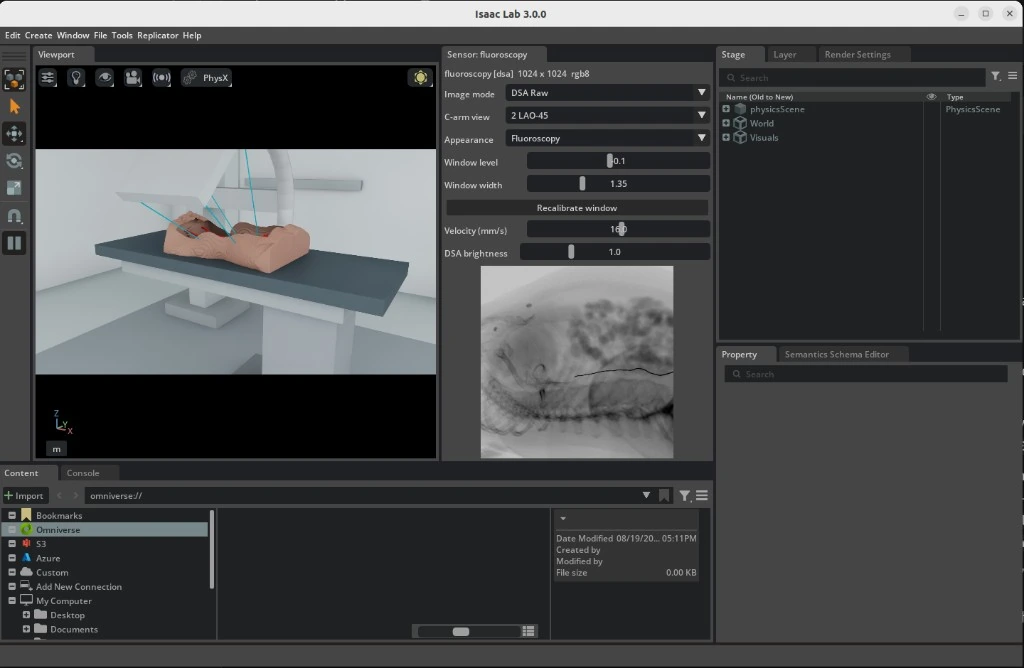Screen dimensions: 1024x668
Task: Adjust the Velocity (mm/s) slider
Action: [x=618, y=229]
